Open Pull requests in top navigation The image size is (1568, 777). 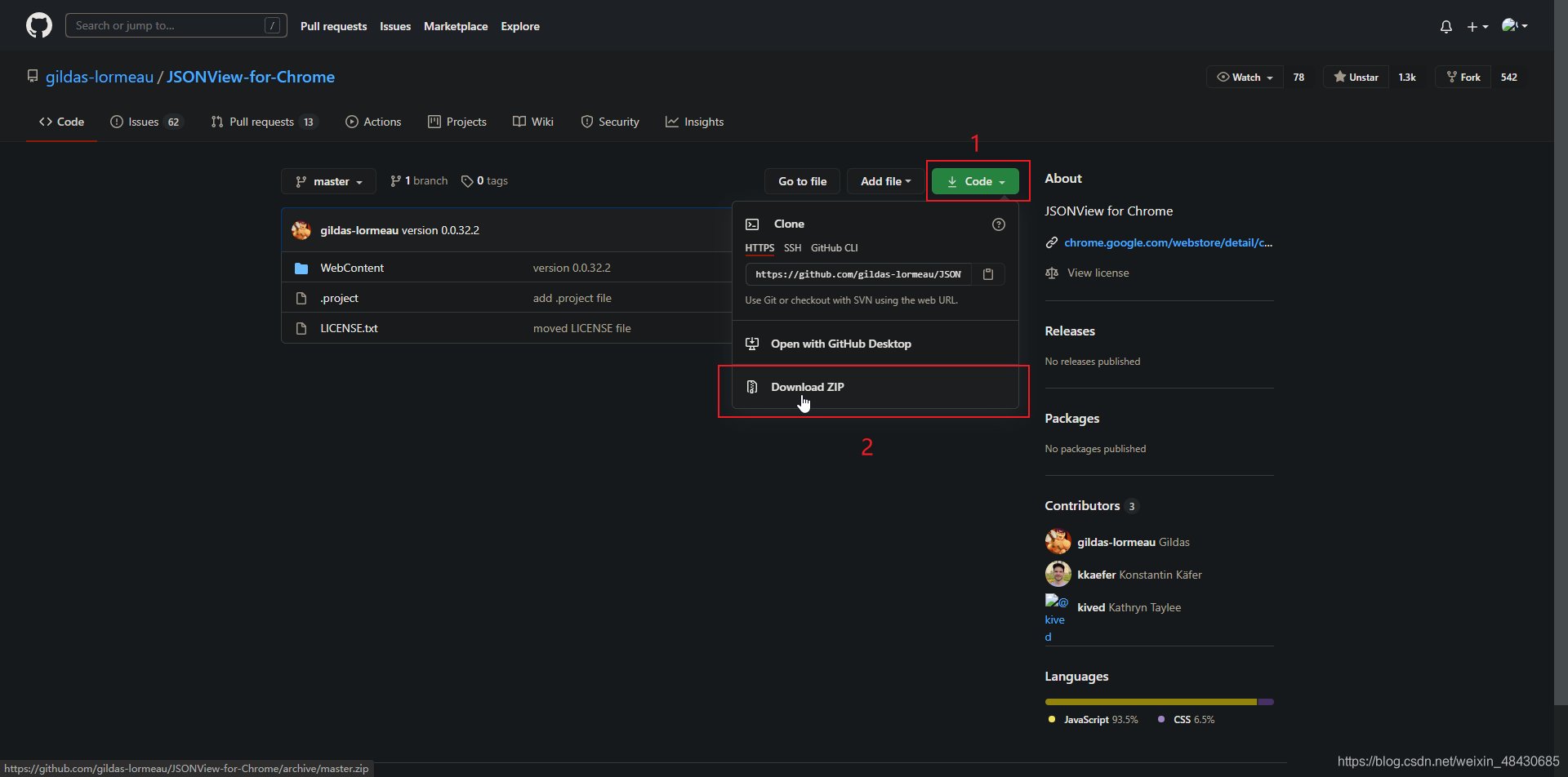tap(333, 26)
